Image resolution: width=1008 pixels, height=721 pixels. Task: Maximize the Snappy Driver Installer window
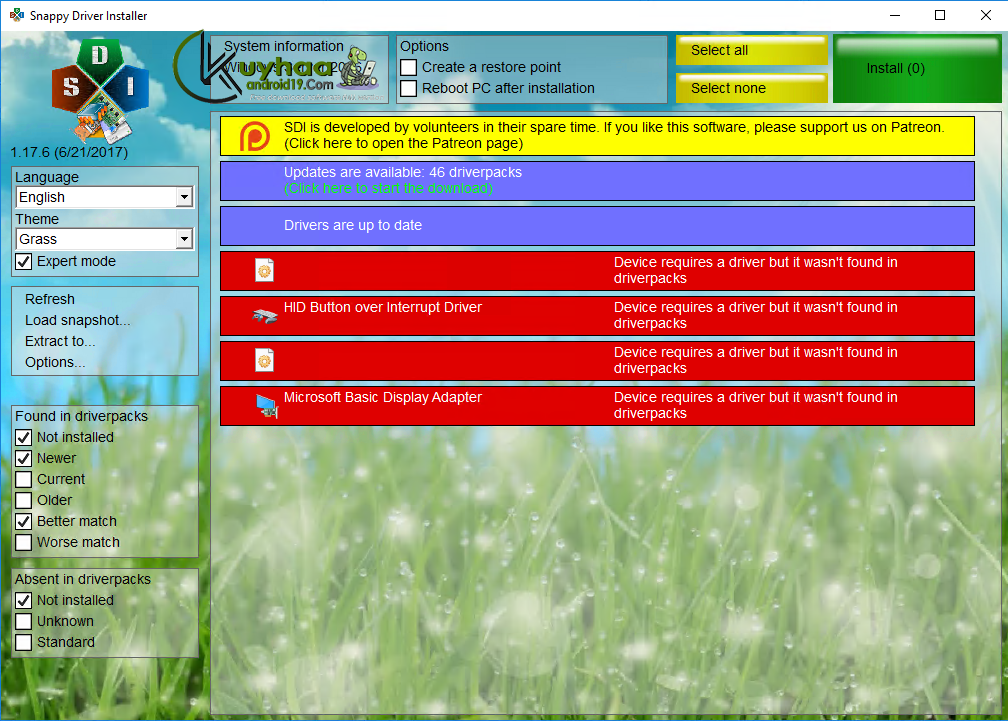click(x=940, y=15)
